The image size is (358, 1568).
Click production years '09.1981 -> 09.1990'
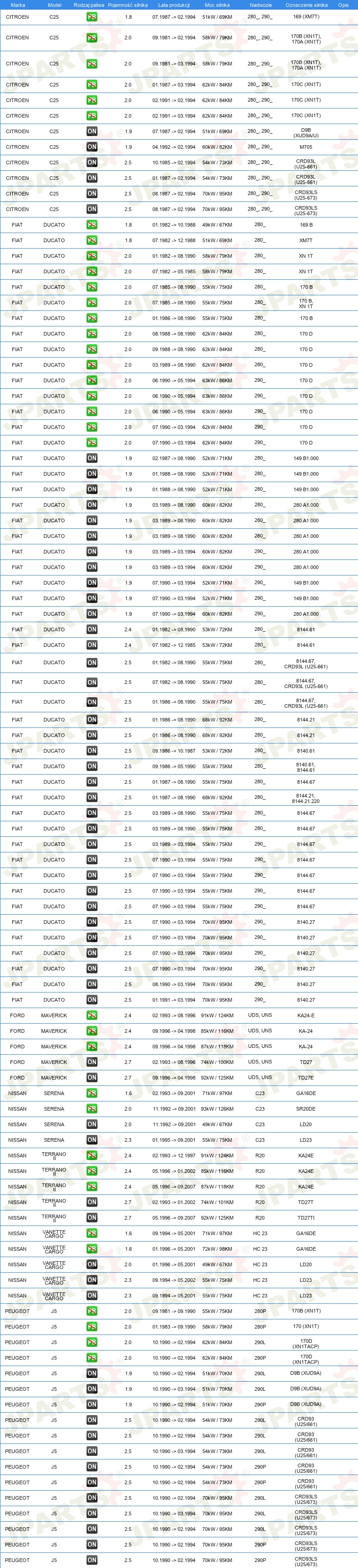click(x=174, y=1312)
